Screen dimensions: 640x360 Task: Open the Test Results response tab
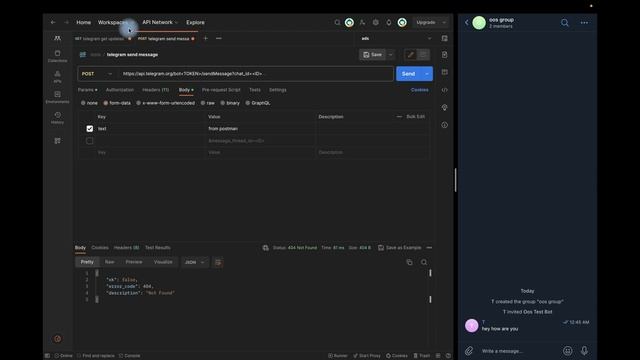click(x=158, y=248)
